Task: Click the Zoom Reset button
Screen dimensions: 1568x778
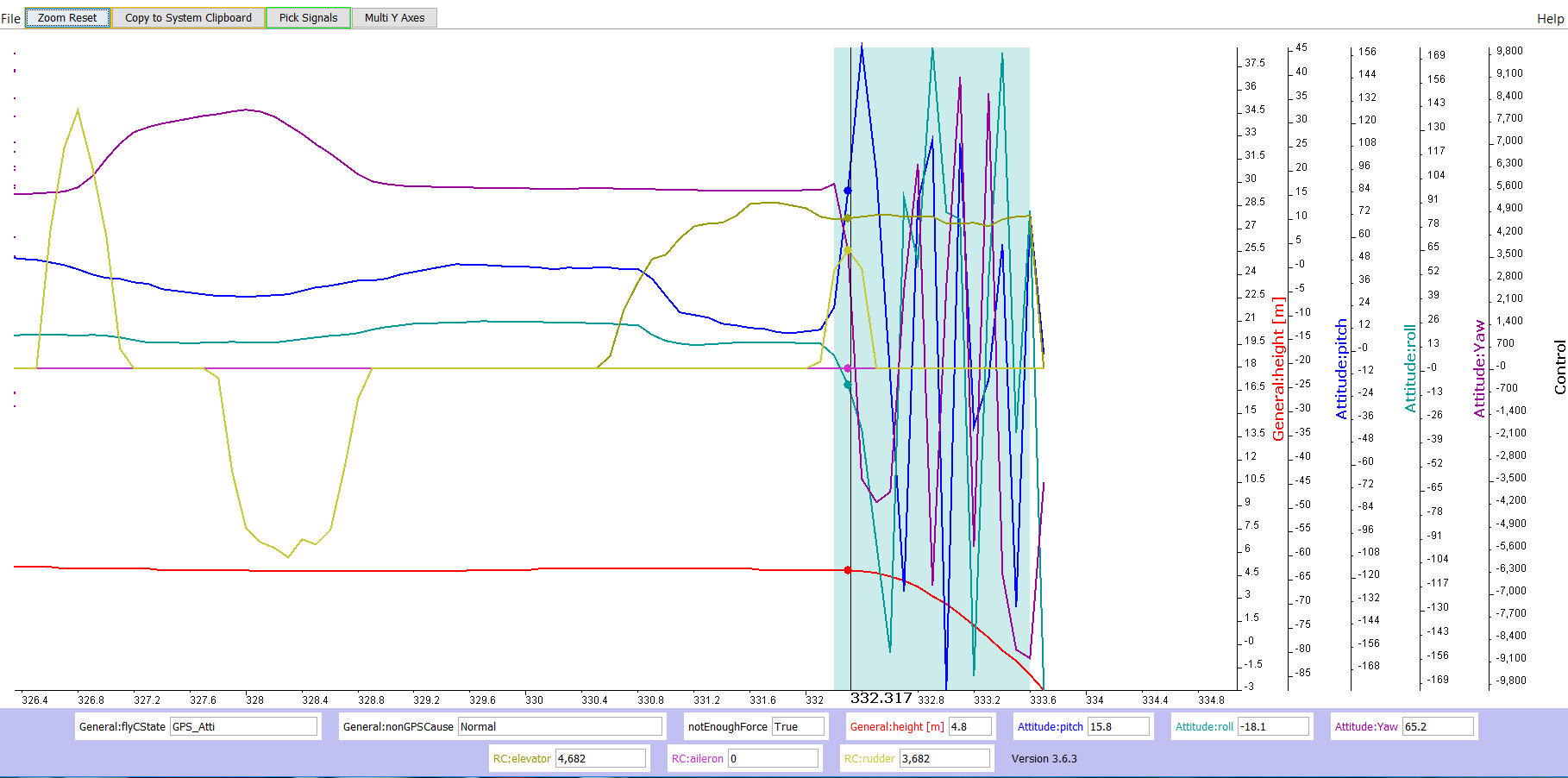Action: point(67,17)
